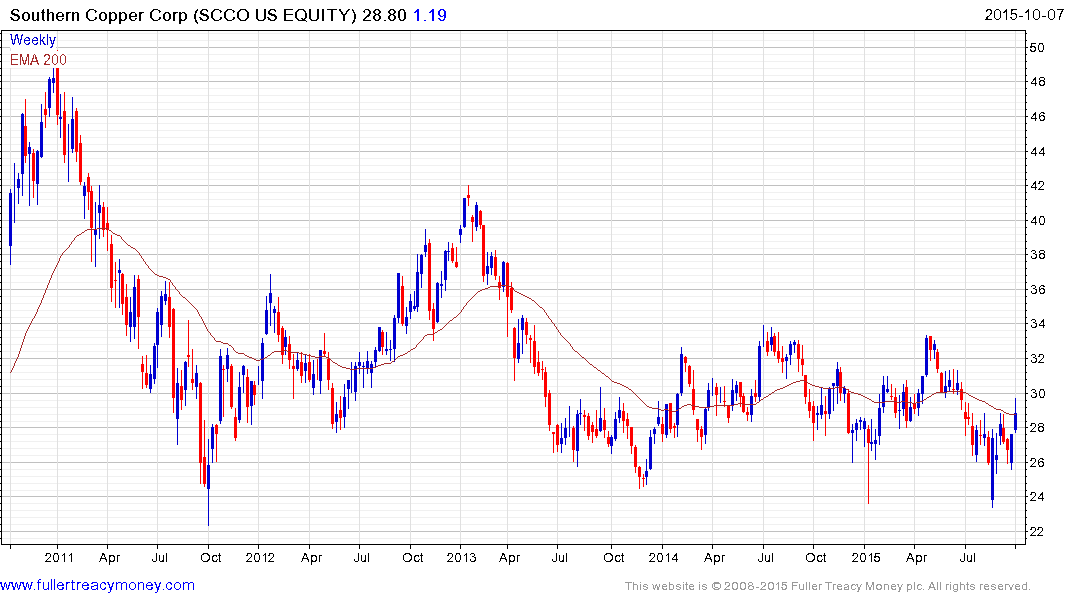Click the 36 price axis label
This screenshot has height=600, width=1075.
[1037, 289]
